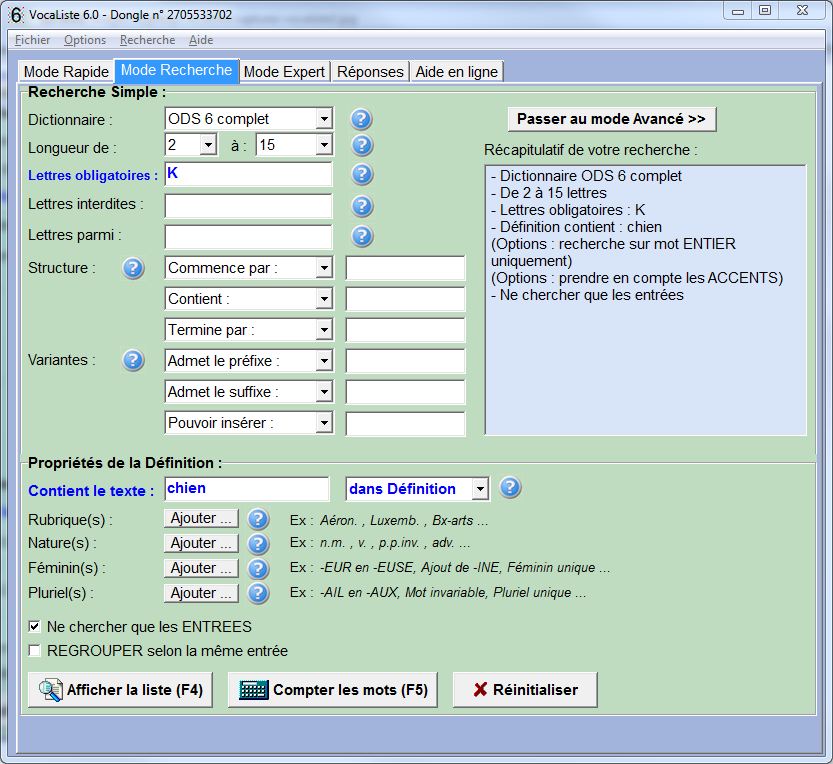Image resolution: width=833 pixels, height=764 pixels.
Task: Expand the Admet le suffixe dropdown
Action: coord(324,392)
